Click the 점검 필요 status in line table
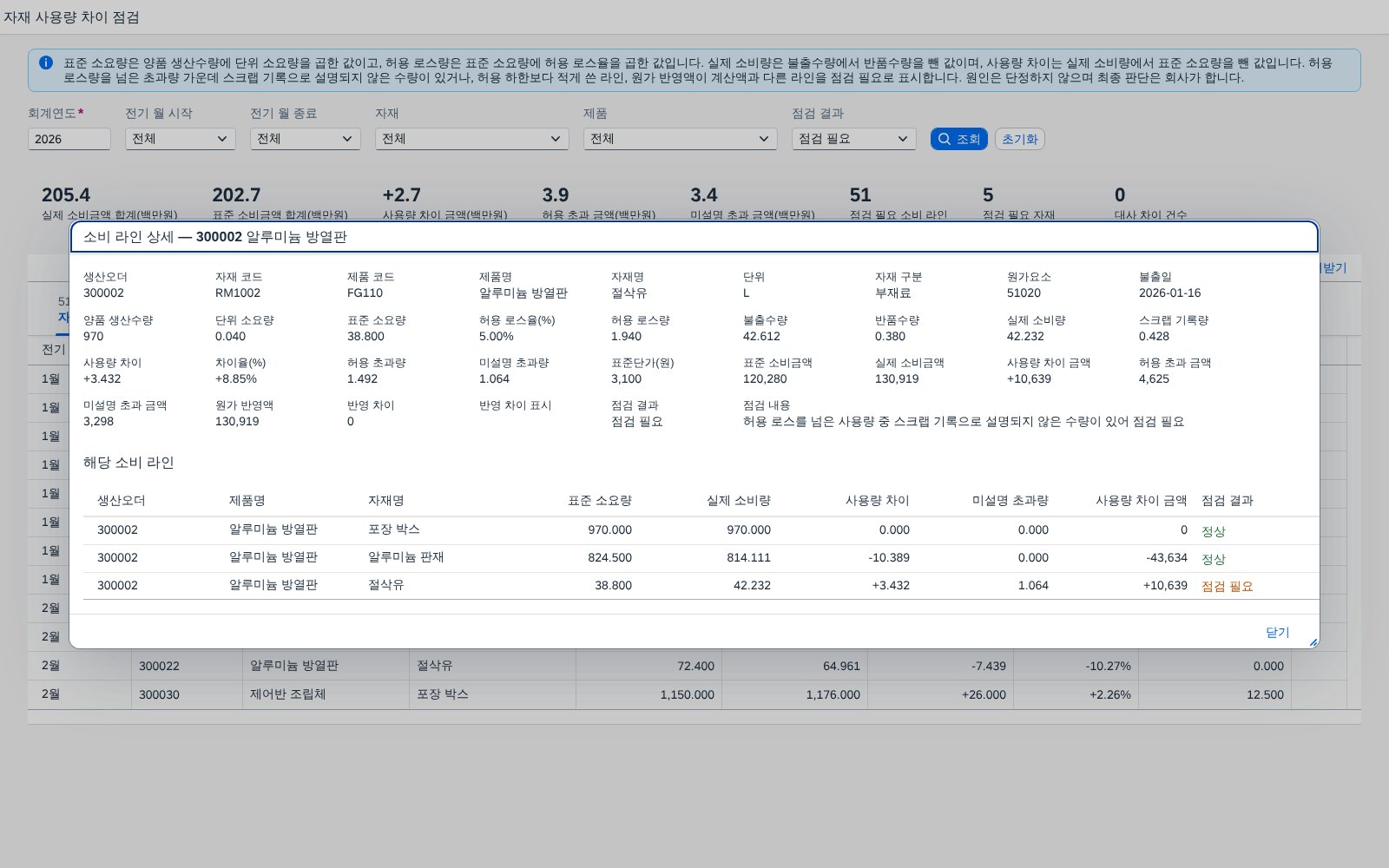This screenshot has width=1389, height=868. (1228, 586)
